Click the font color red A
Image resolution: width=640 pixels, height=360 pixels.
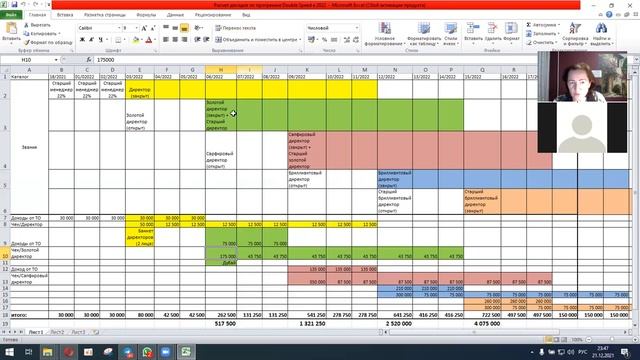tap(149, 40)
